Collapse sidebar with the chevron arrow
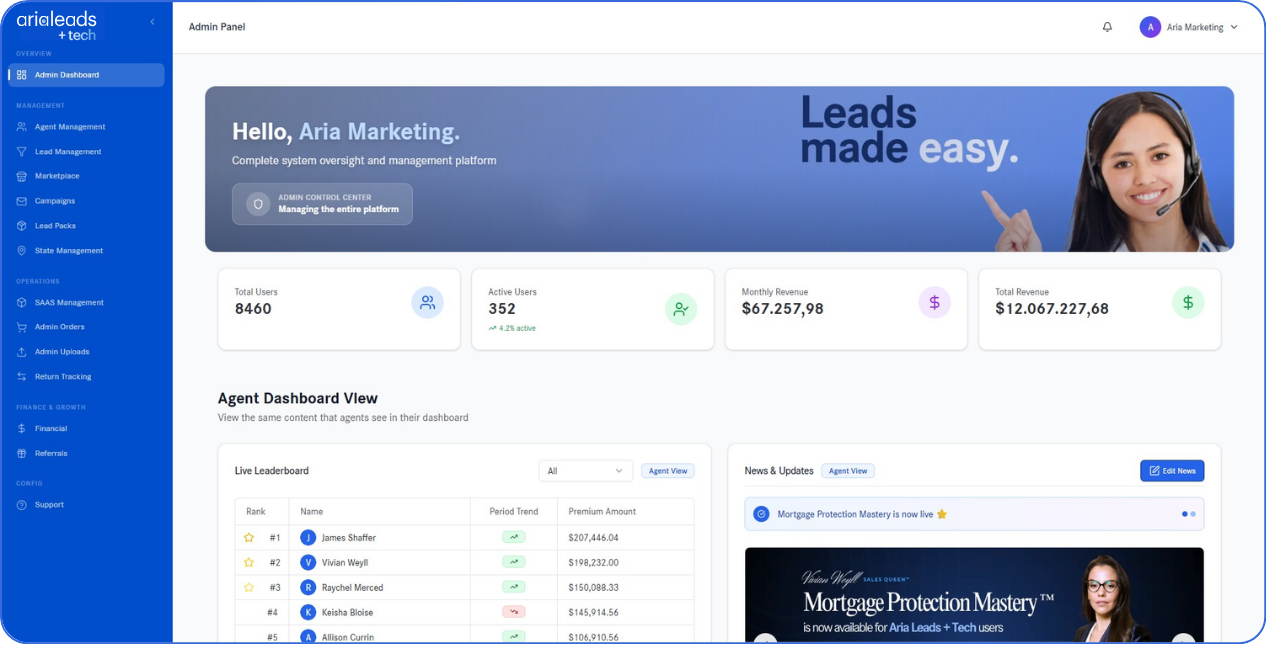 [x=152, y=22]
